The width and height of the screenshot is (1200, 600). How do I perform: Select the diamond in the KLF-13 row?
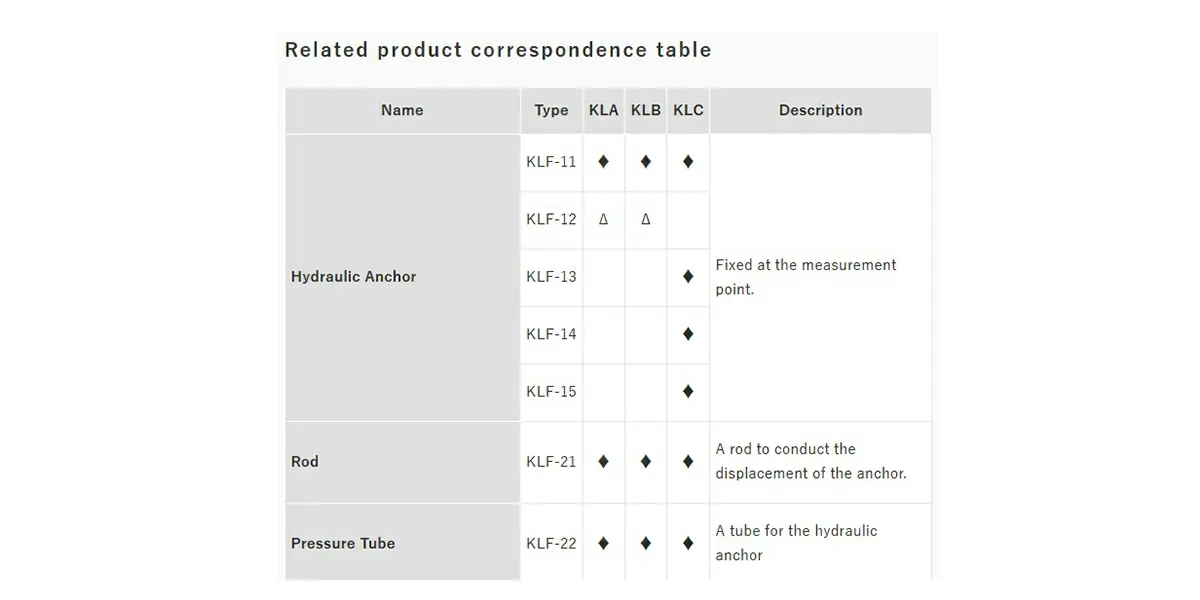click(687, 277)
